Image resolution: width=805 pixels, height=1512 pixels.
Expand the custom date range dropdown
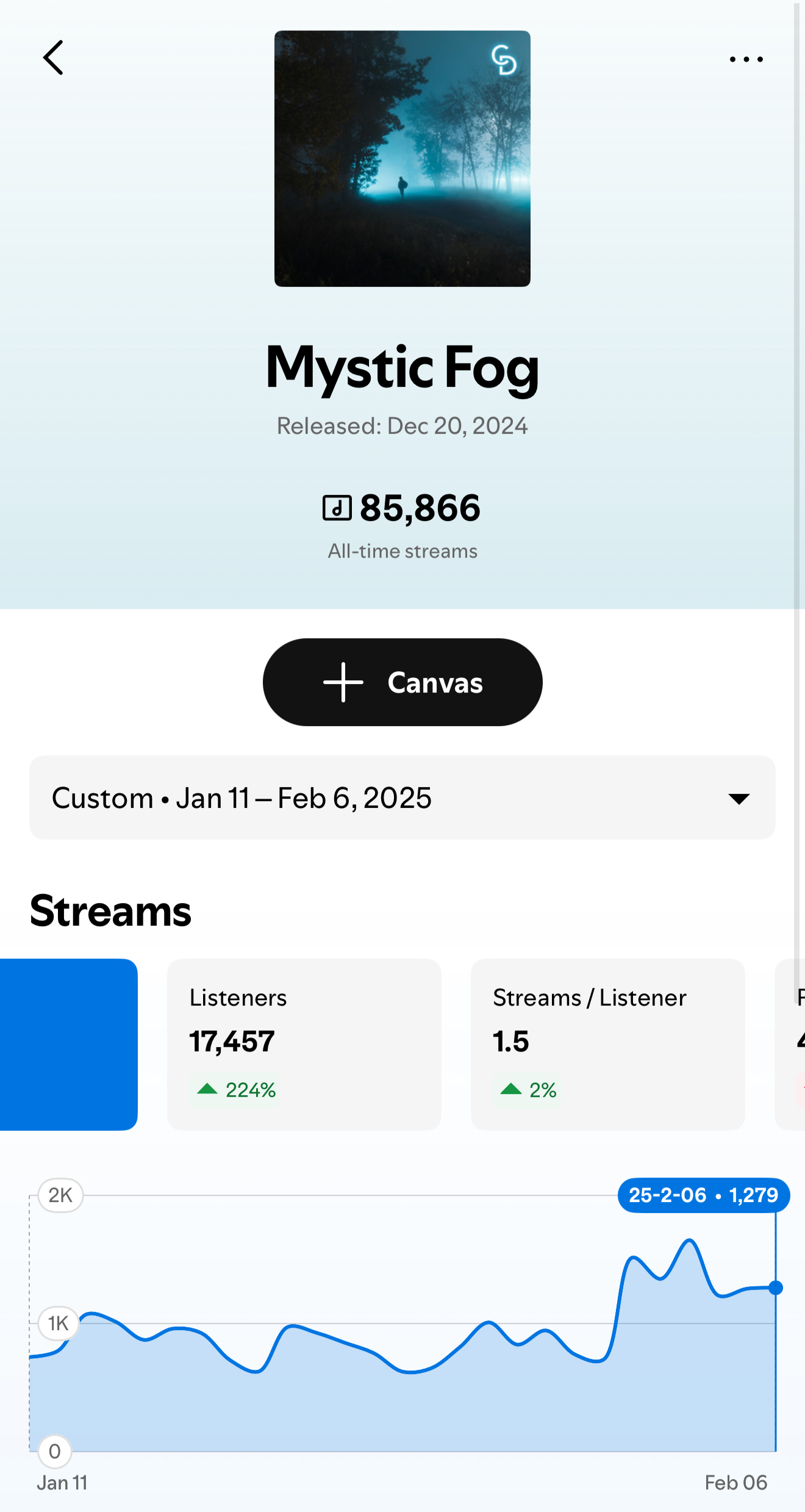click(x=402, y=797)
